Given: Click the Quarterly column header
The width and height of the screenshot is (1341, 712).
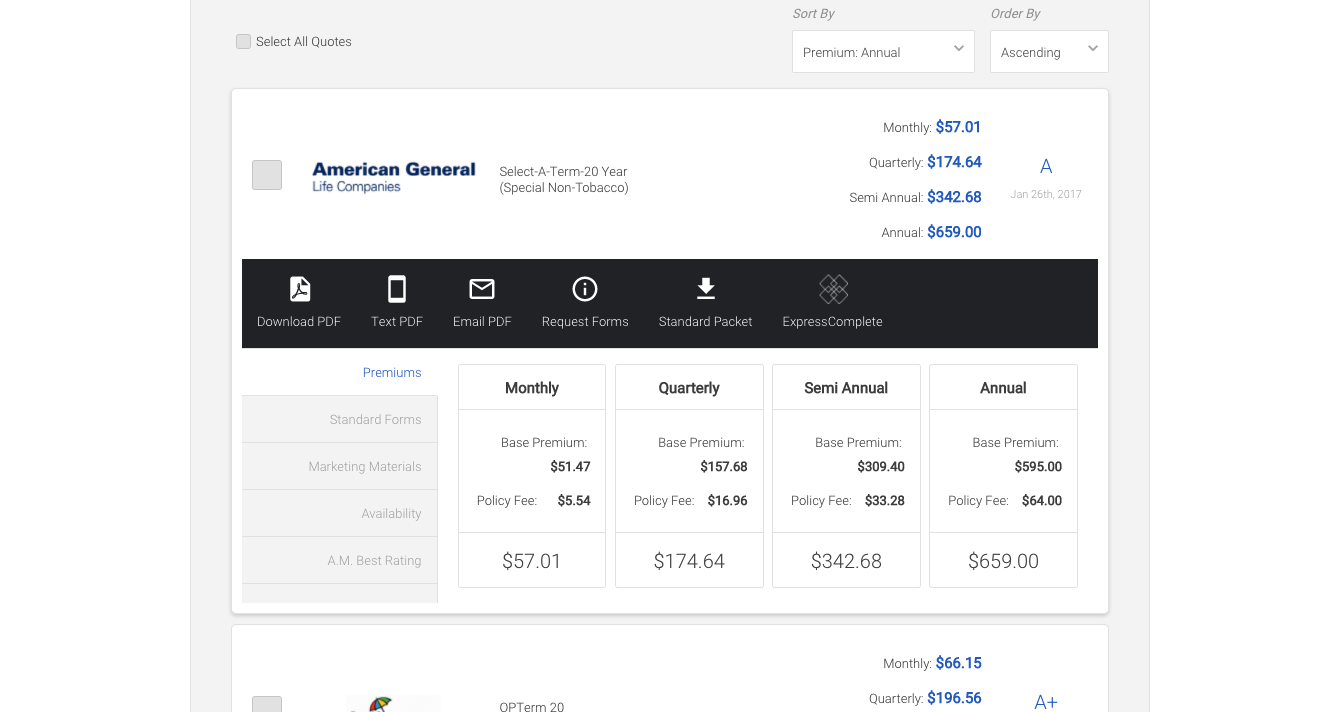Looking at the screenshot, I should click(689, 388).
